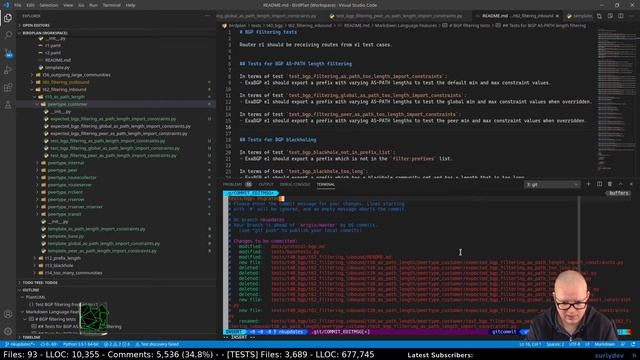
Task: Kill terminal with trash icon
Action: [610, 184]
